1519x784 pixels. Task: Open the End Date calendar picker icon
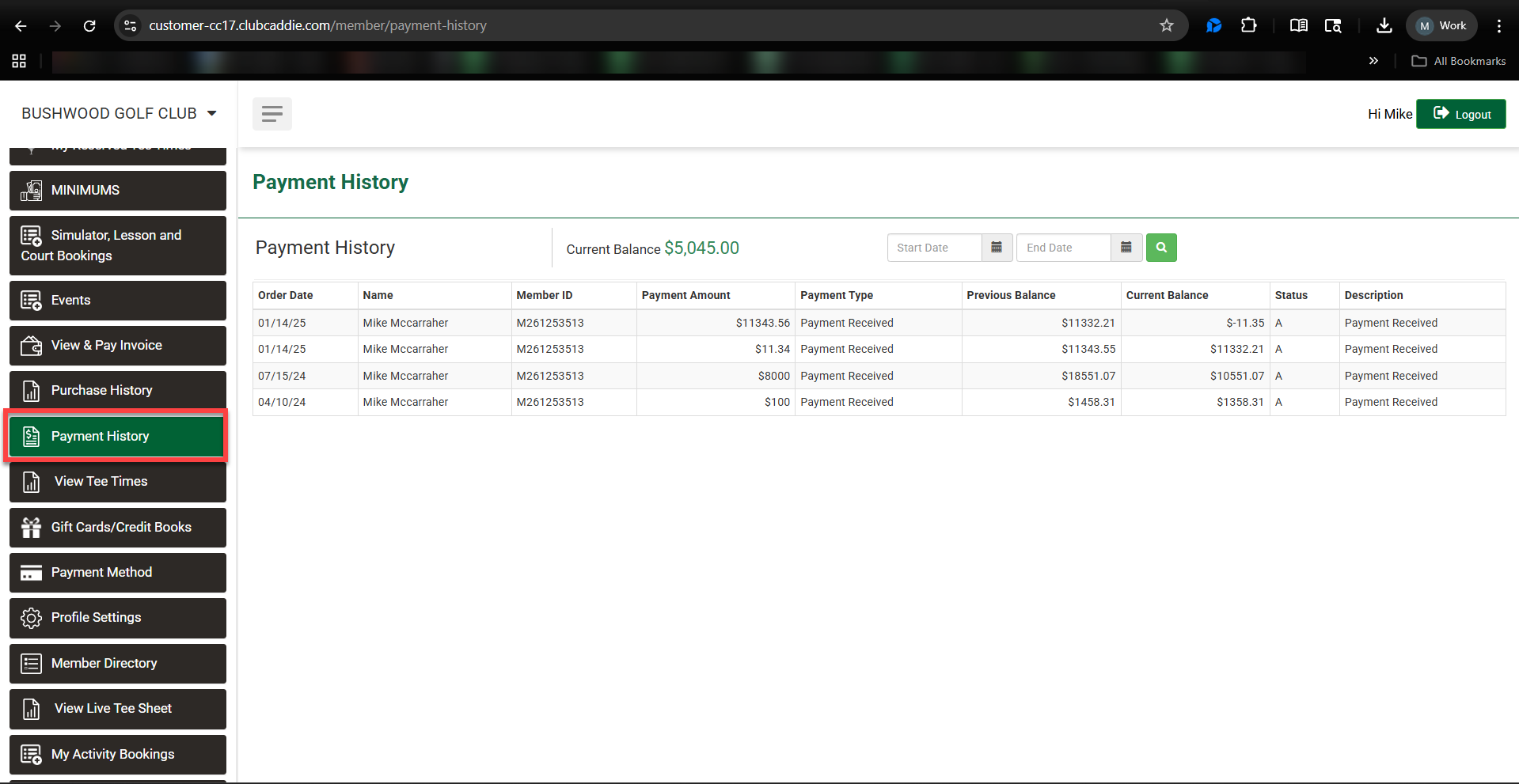(1126, 248)
